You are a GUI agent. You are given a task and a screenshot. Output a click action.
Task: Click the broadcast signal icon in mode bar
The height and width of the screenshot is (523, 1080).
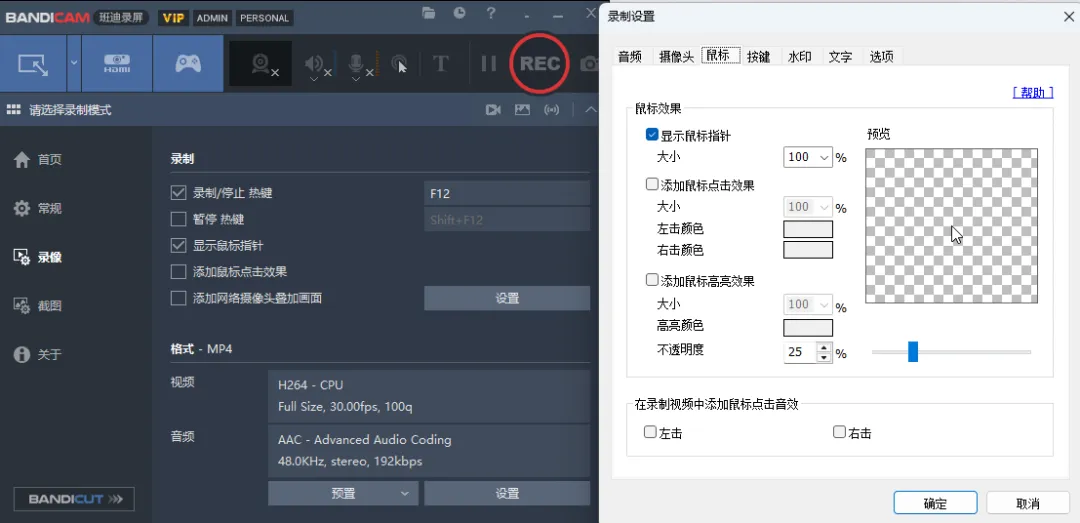coord(551,110)
